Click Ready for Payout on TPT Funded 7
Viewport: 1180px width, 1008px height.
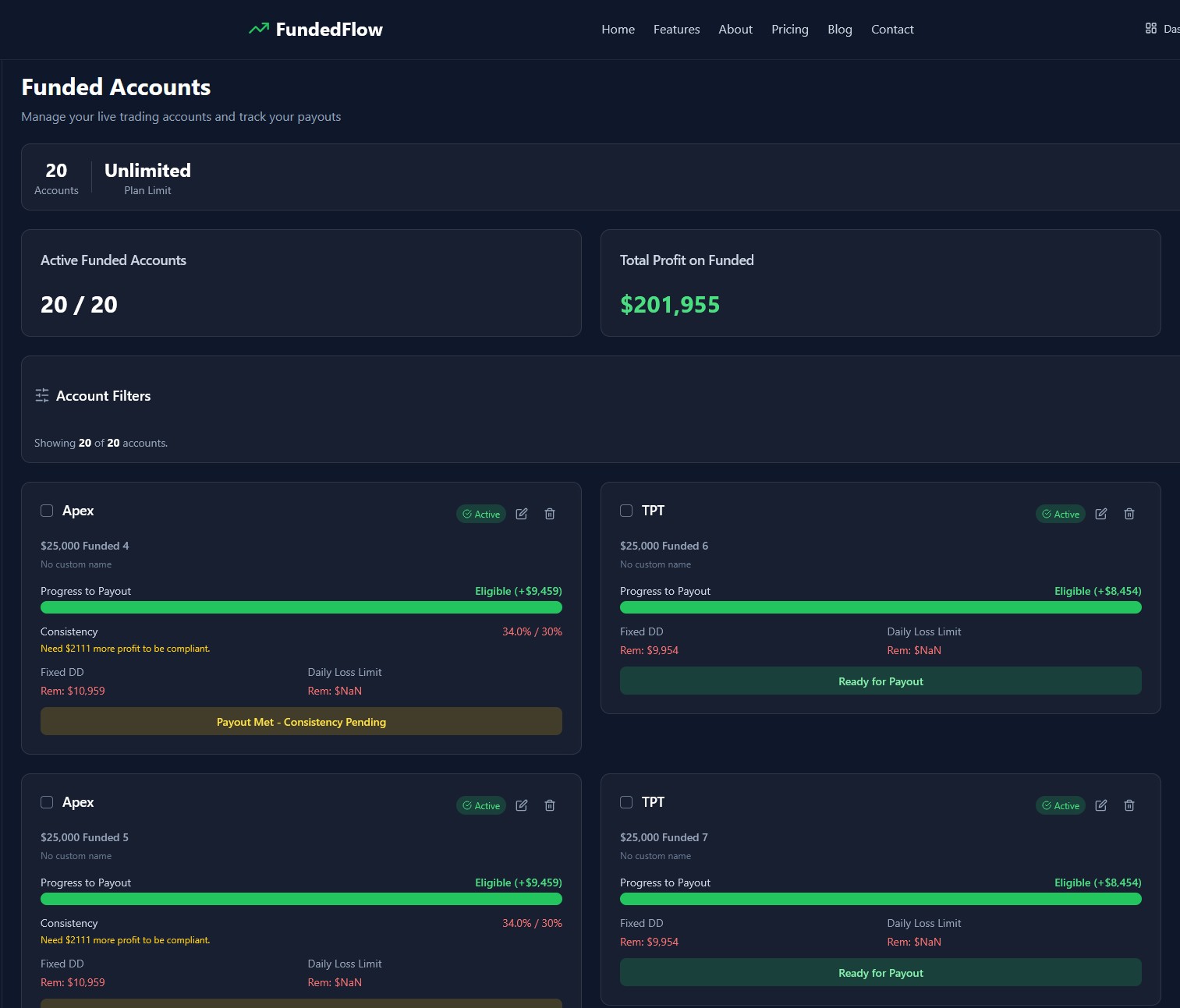[x=881, y=972]
